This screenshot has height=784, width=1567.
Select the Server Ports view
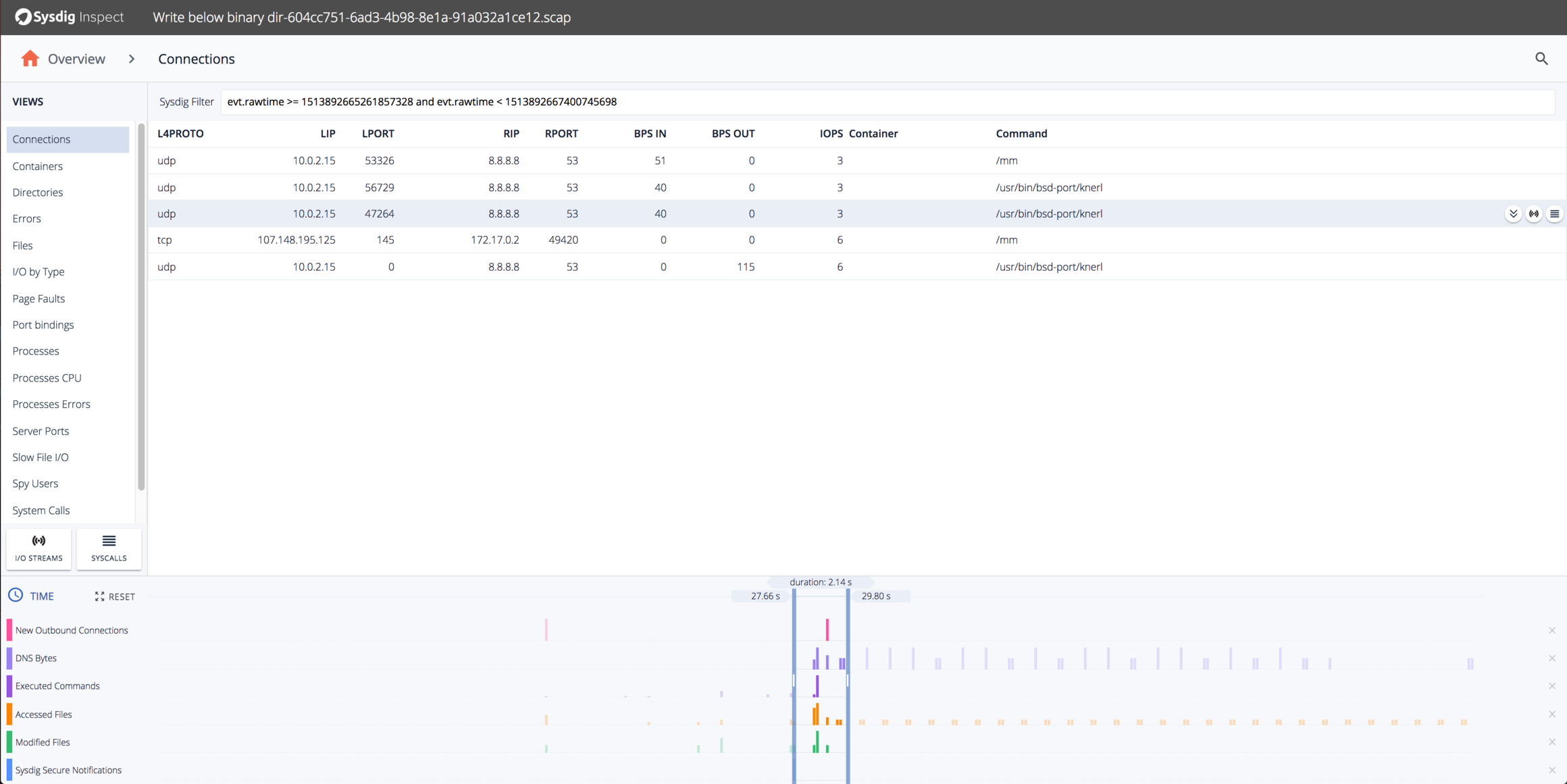pos(68,431)
